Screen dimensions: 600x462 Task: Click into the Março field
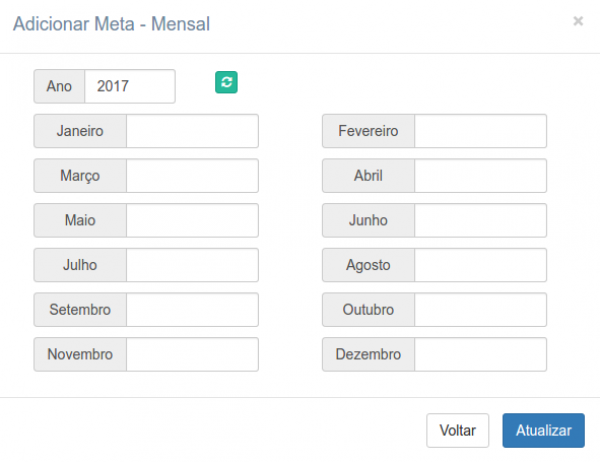[x=192, y=176]
